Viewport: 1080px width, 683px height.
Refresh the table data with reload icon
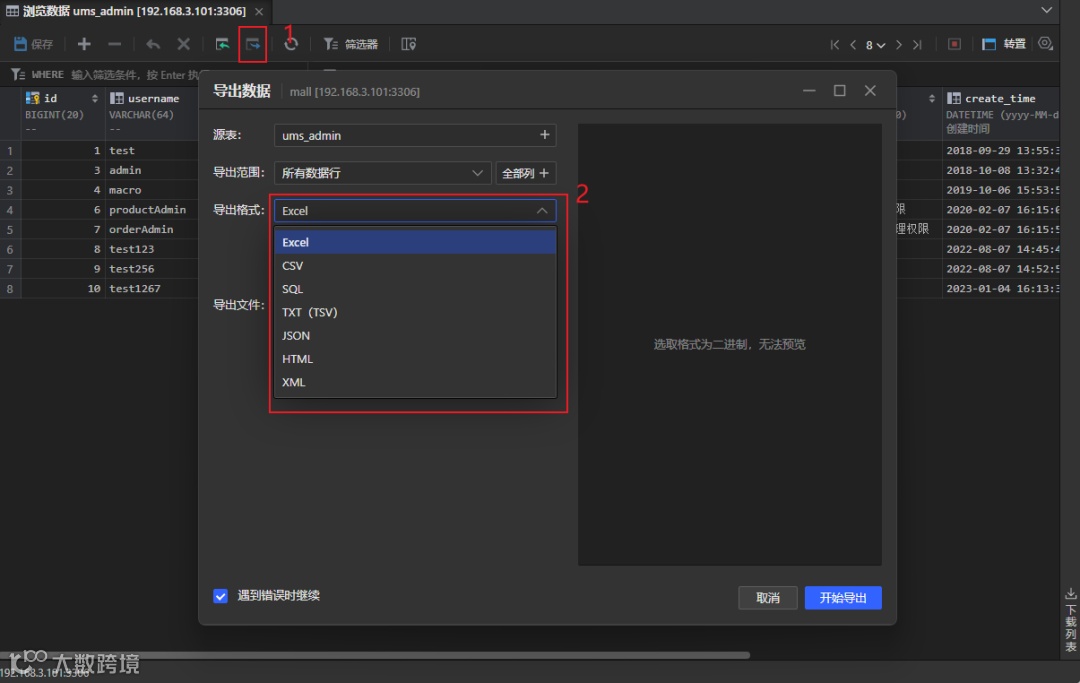click(x=291, y=44)
